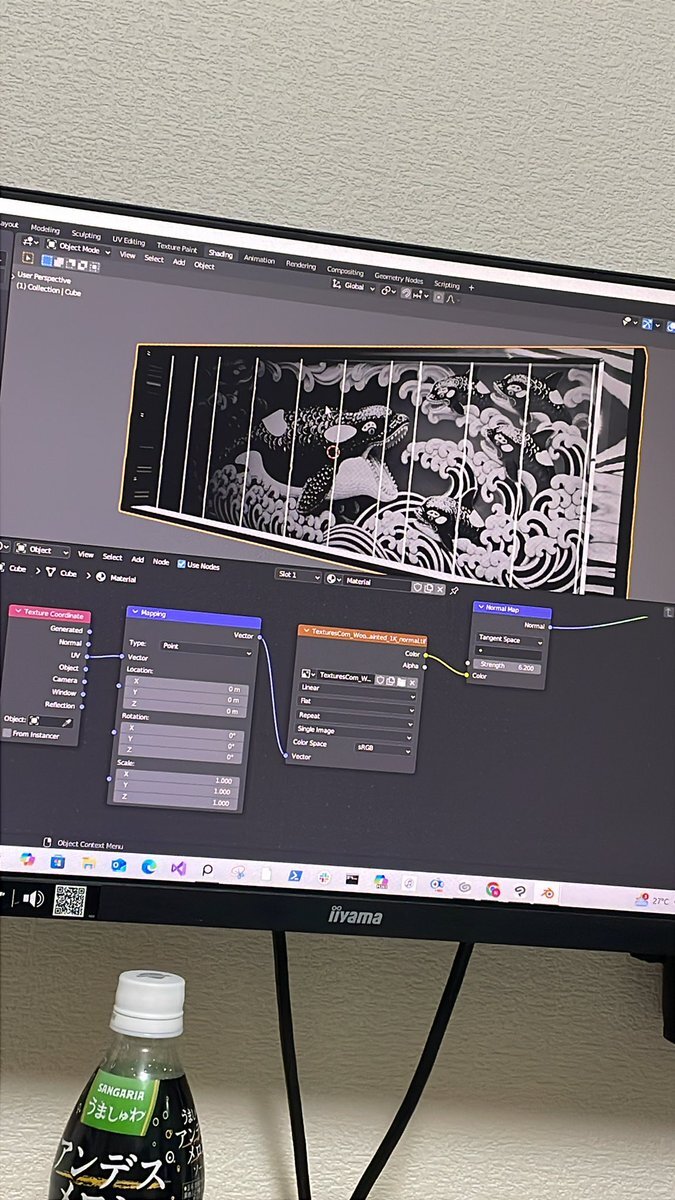Open File Explorer from the taskbar
Screen dimensions: 675x1200
(x=89, y=863)
